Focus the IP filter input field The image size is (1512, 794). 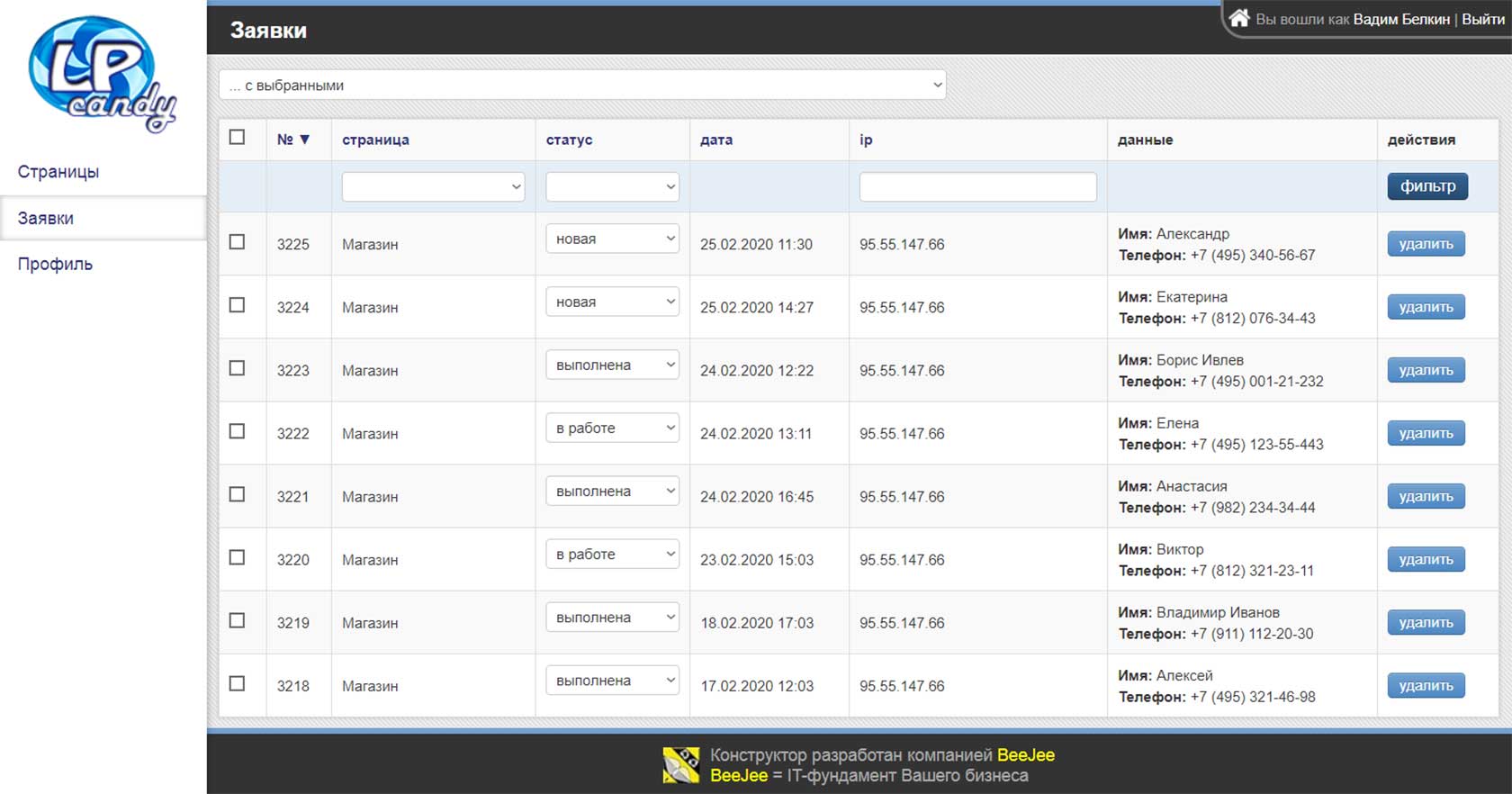point(977,187)
